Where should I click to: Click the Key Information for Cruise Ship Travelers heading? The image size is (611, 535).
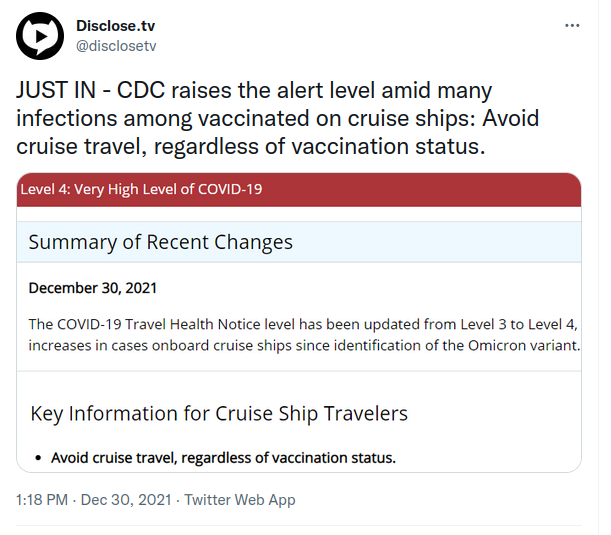tap(219, 413)
